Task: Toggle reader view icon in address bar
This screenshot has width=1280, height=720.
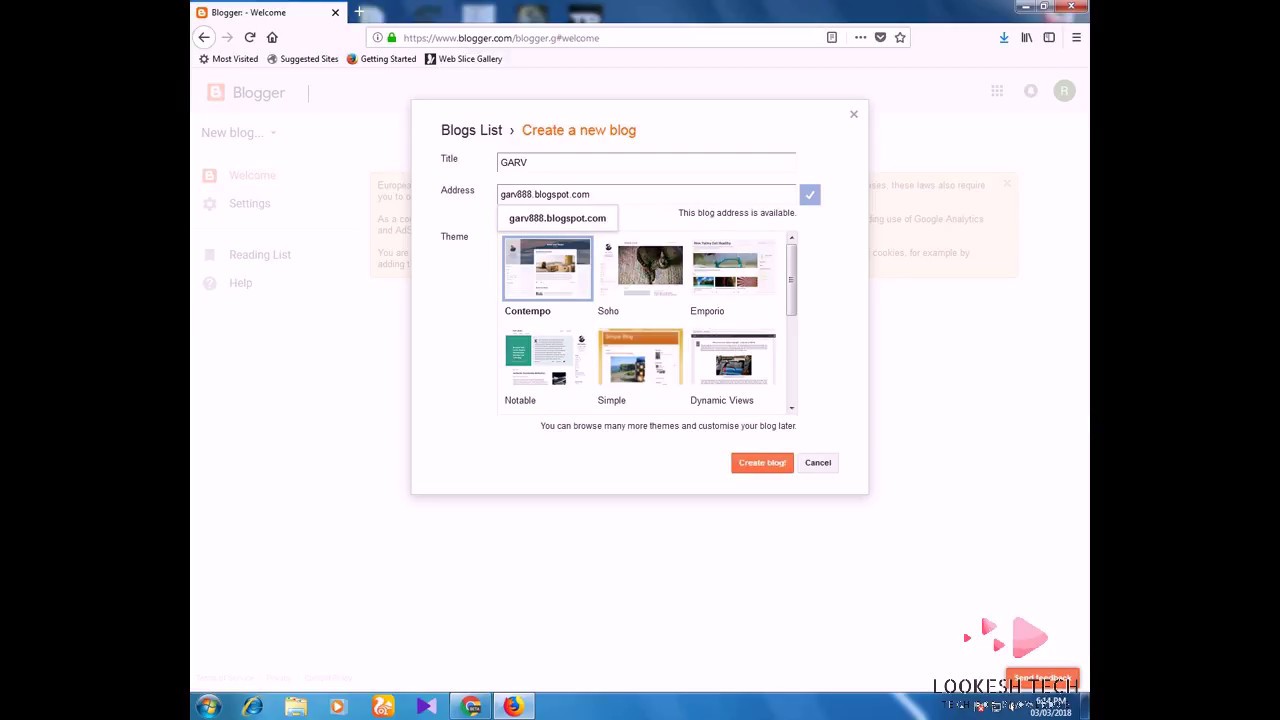Action: point(832,38)
